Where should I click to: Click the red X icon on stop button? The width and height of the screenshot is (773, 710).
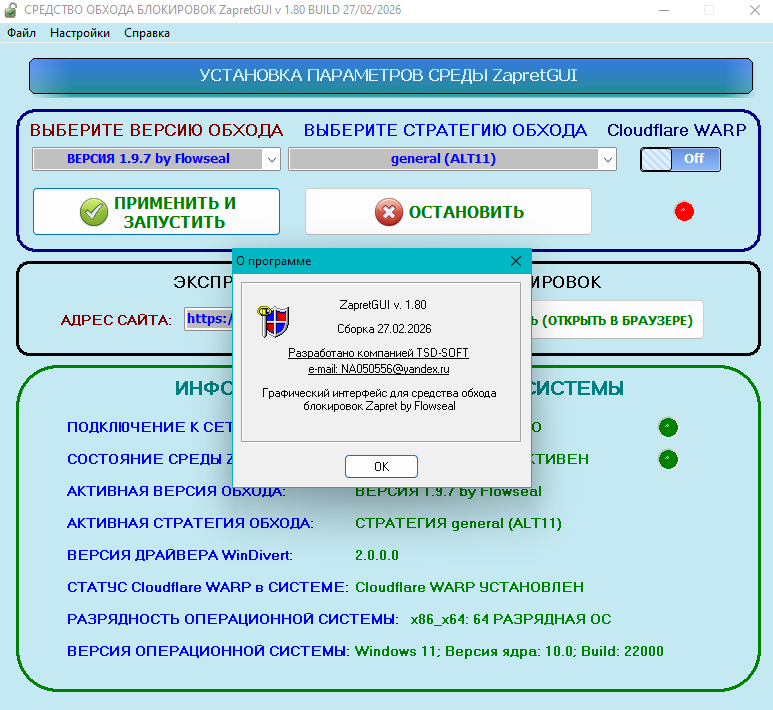pyautogui.click(x=387, y=212)
